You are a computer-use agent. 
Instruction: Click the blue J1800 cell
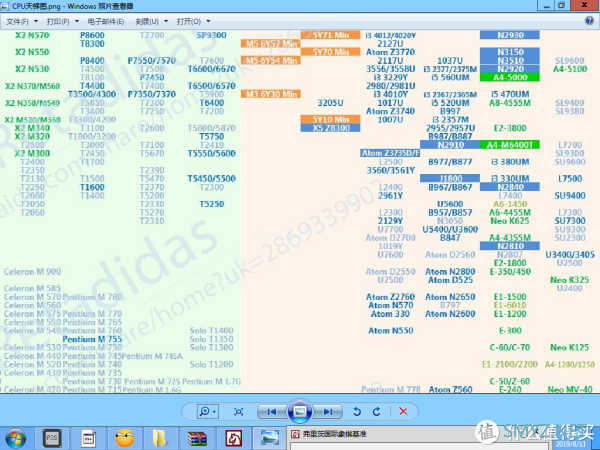pos(450,178)
